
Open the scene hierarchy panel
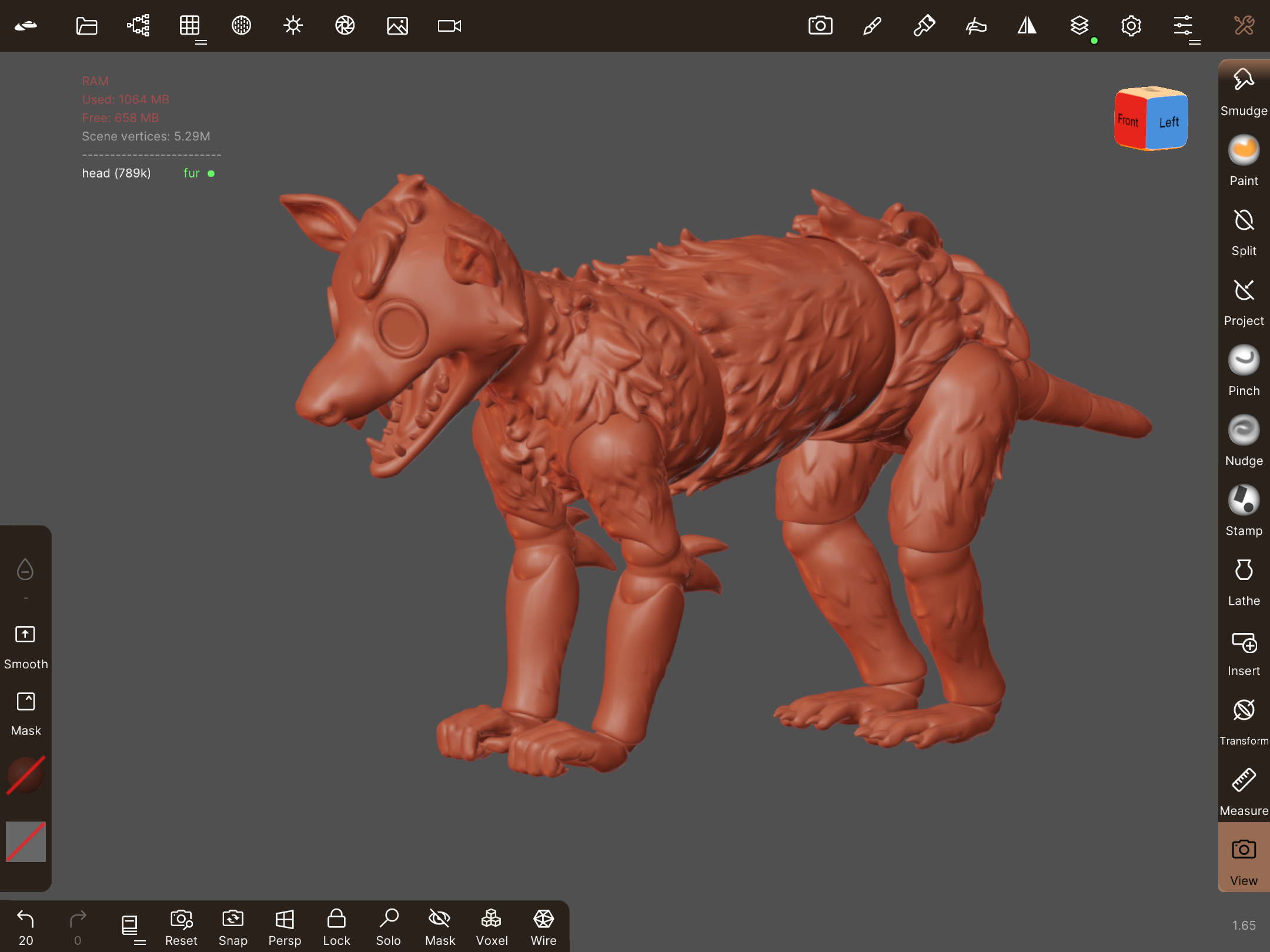pyautogui.click(x=138, y=26)
